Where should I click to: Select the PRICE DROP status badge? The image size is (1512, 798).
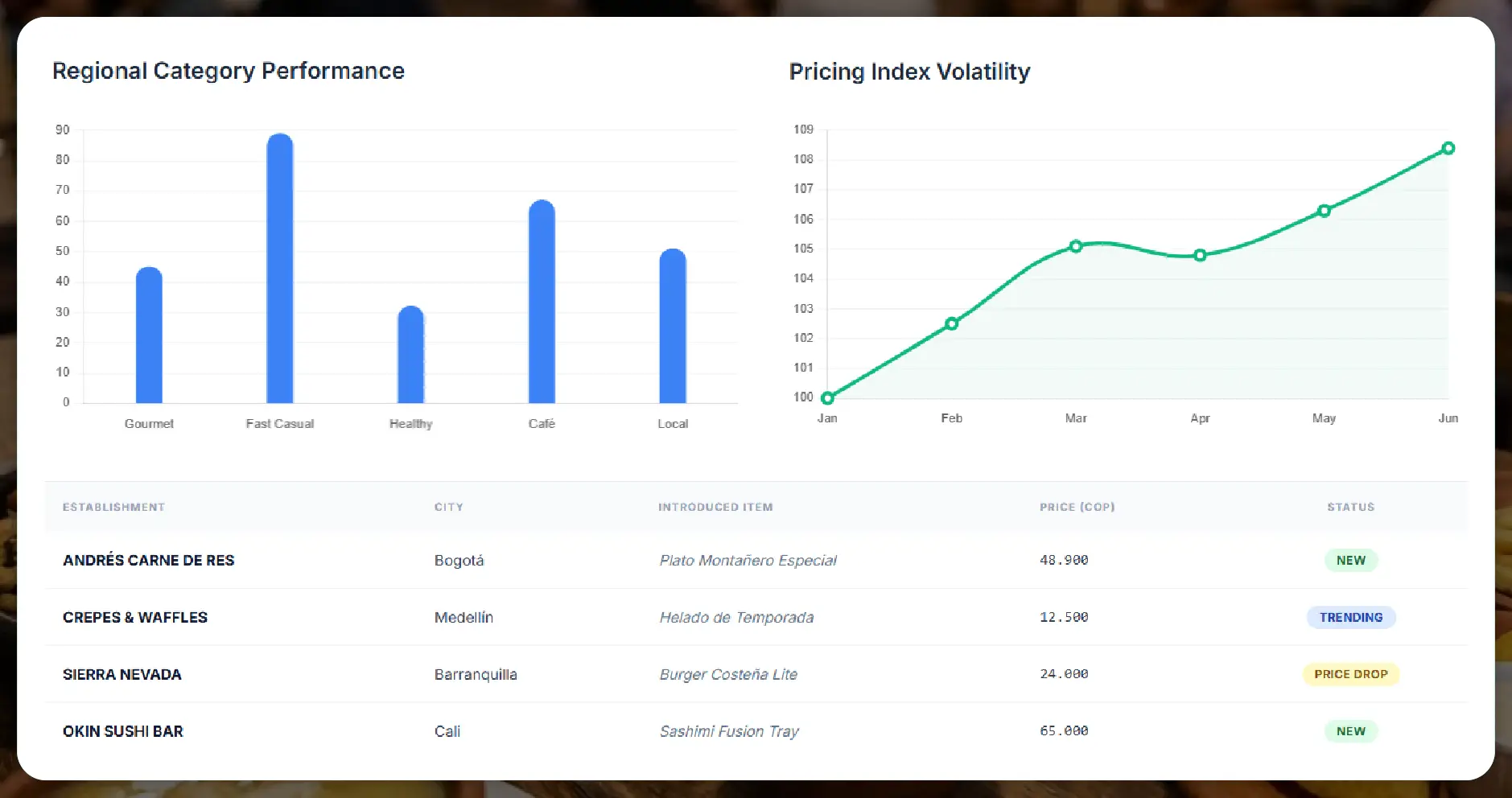[x=1350, y=674]
